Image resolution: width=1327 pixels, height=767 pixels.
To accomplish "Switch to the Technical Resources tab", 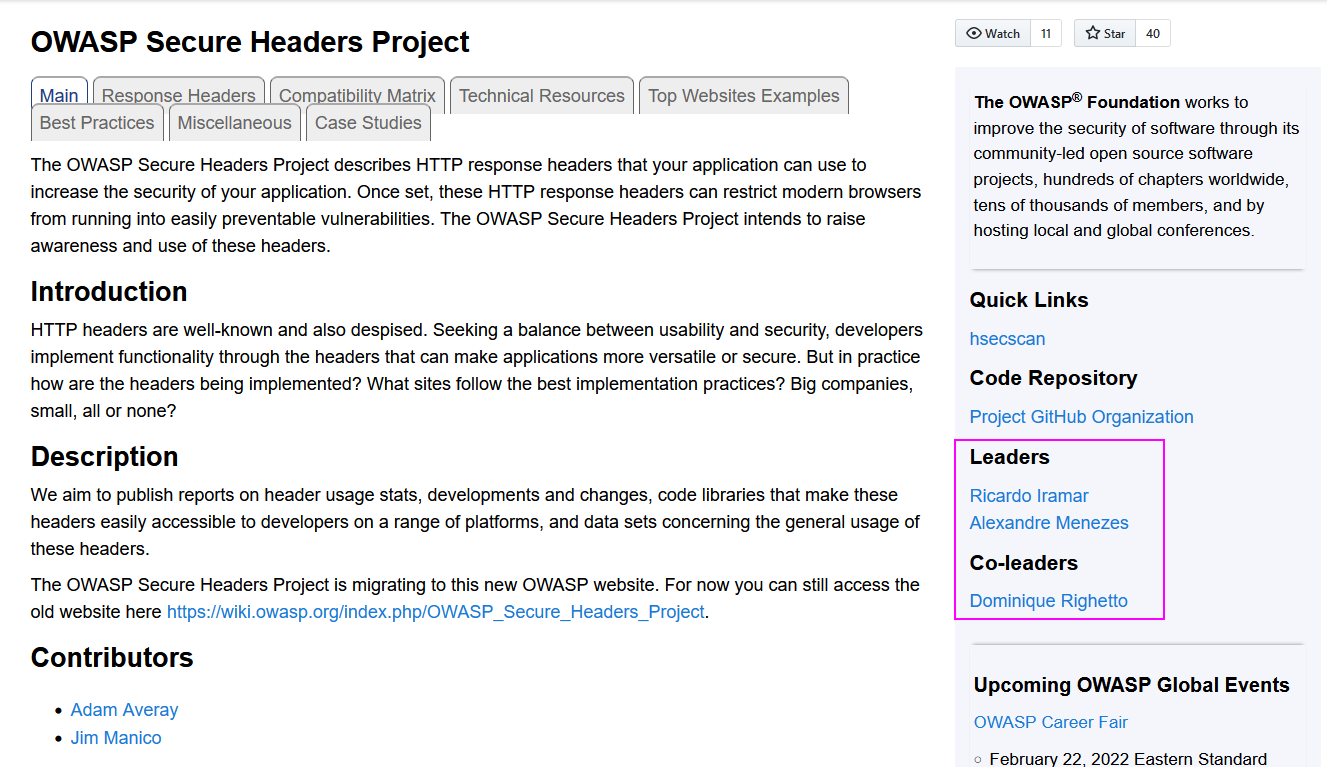I will pos(542,96).
